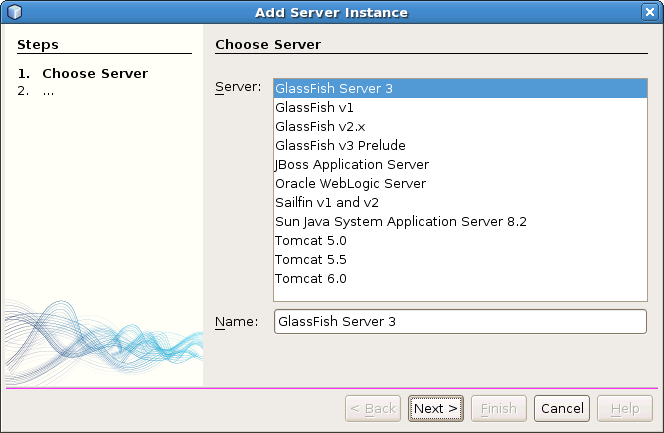Open Help for this wizard
The image size is (664, 433).
625,408
